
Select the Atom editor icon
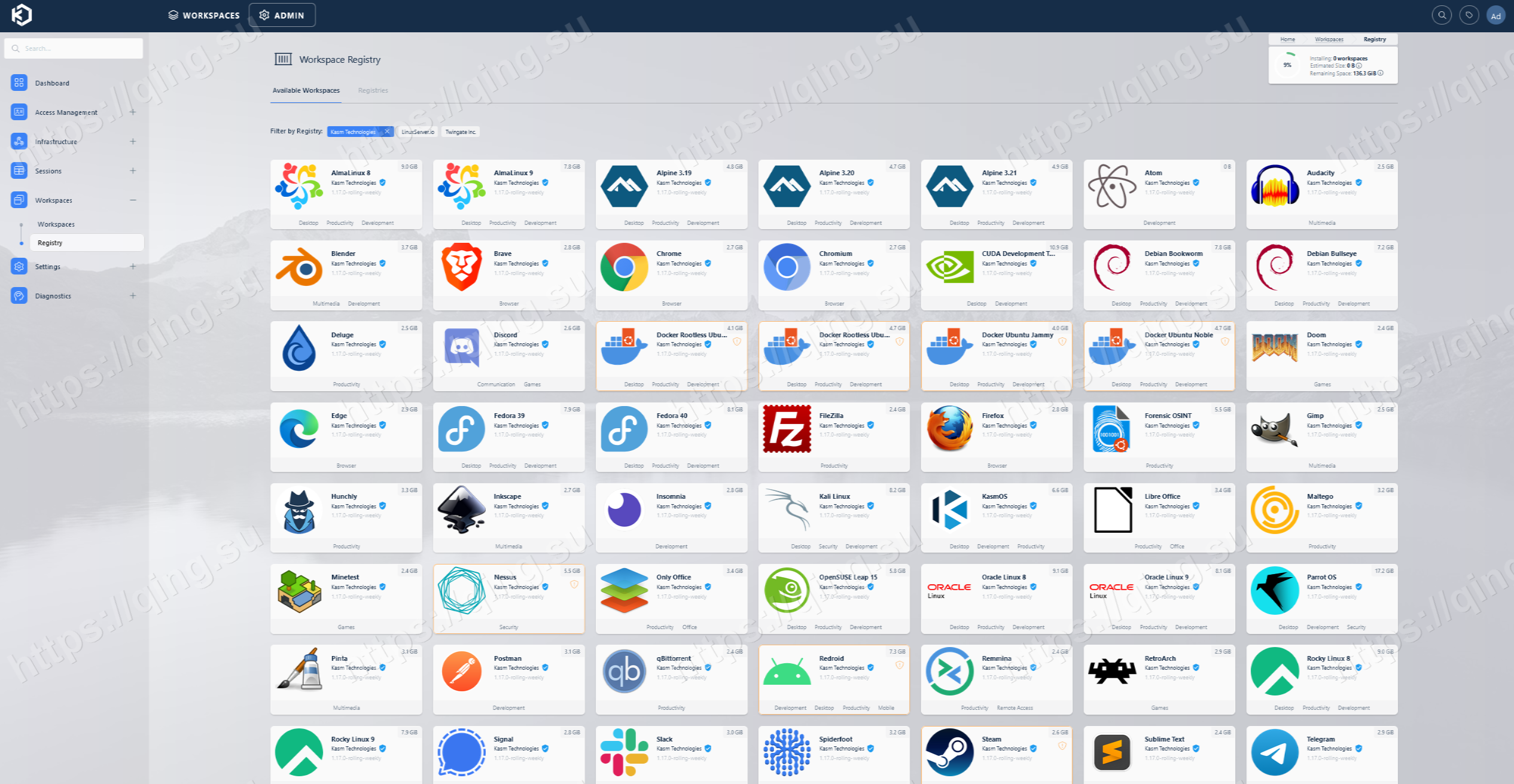(1112, 186)
